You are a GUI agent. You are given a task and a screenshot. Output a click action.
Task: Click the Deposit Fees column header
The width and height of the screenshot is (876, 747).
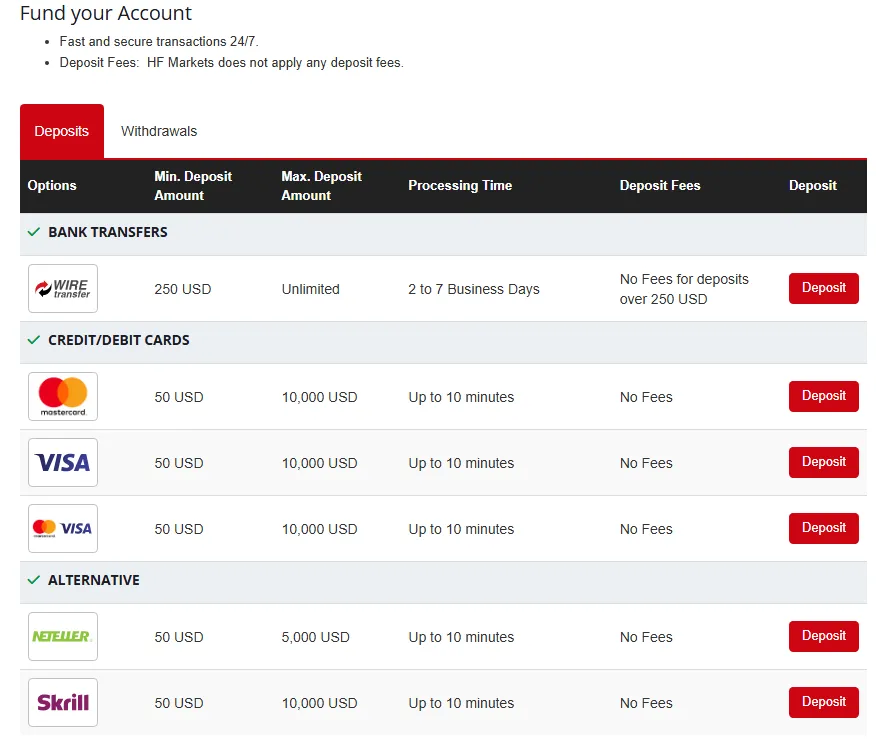tap(660, 185)
